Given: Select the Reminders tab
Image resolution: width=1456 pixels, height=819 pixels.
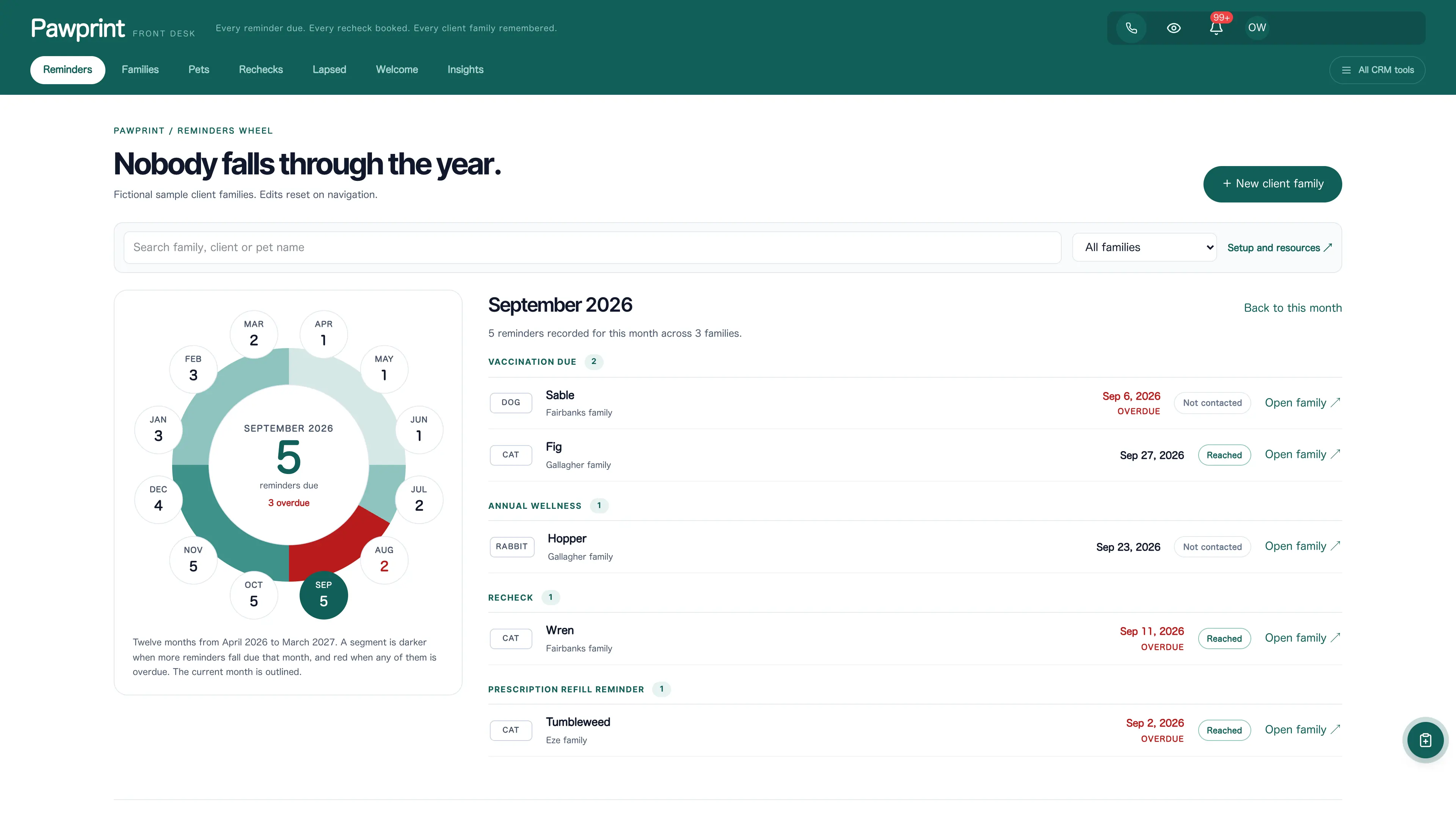Looking at the screenshot, I should point(68,69).
